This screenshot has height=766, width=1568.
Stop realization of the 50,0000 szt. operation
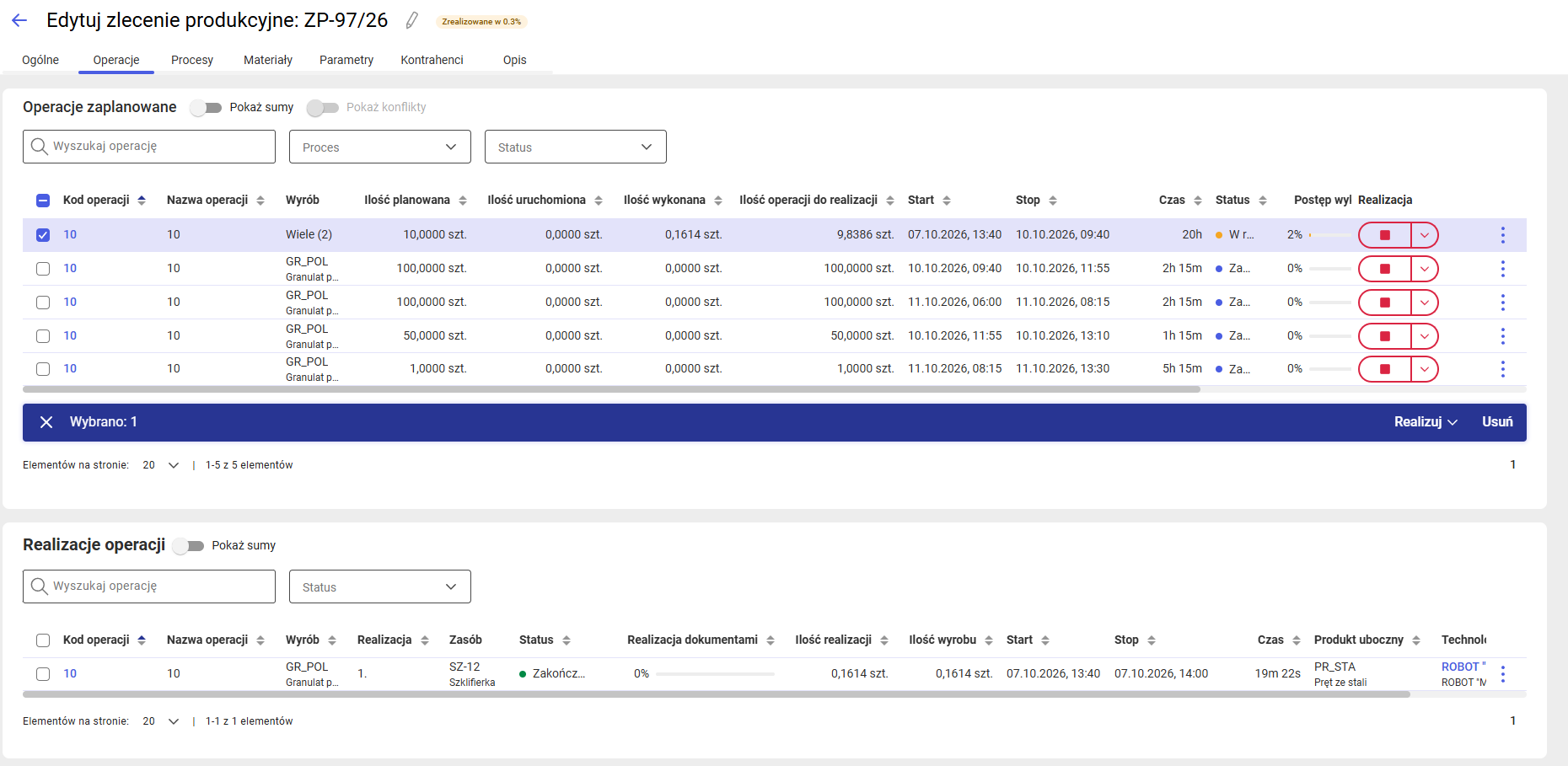coord(1384,336)
